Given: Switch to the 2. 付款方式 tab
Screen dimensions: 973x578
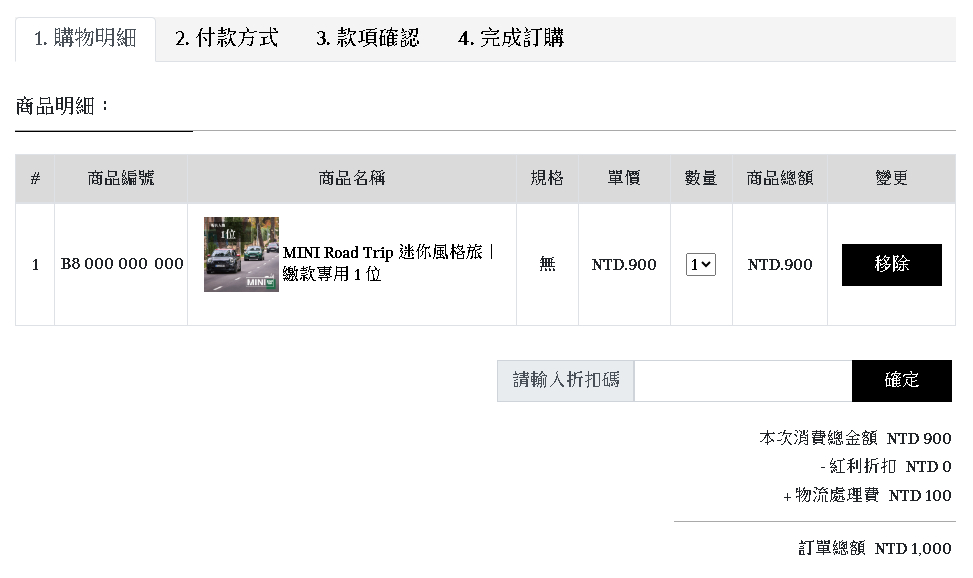Looking at the screenshot, I should coord(226,39).
